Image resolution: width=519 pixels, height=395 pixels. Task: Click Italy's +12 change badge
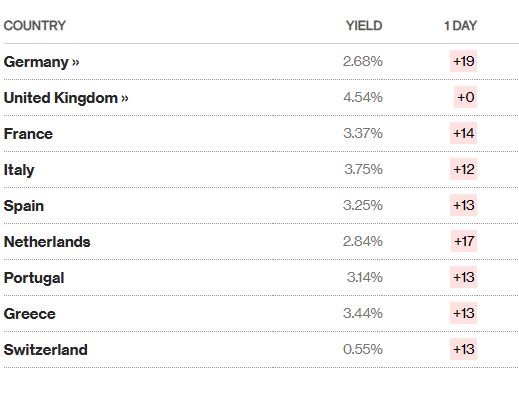pyautogui.click(x=464, y=169)
